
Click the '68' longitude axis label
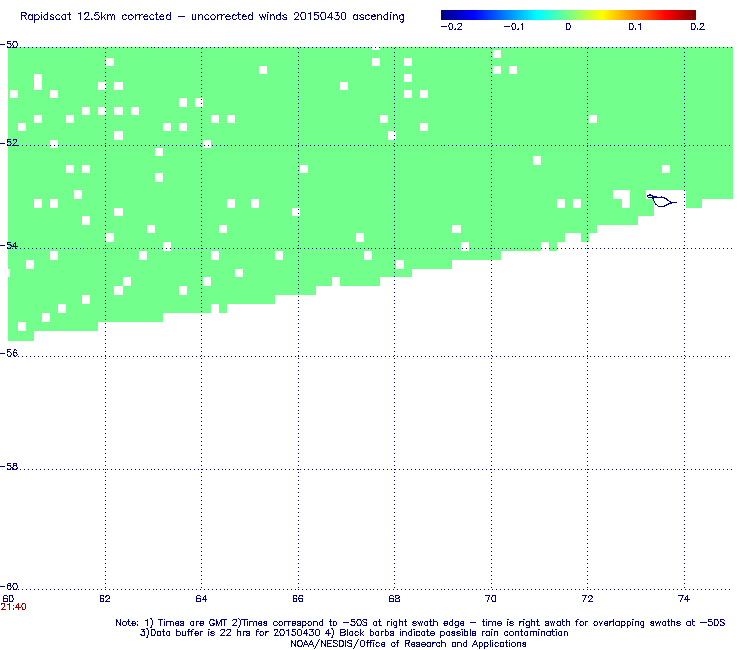click(394, 599)
